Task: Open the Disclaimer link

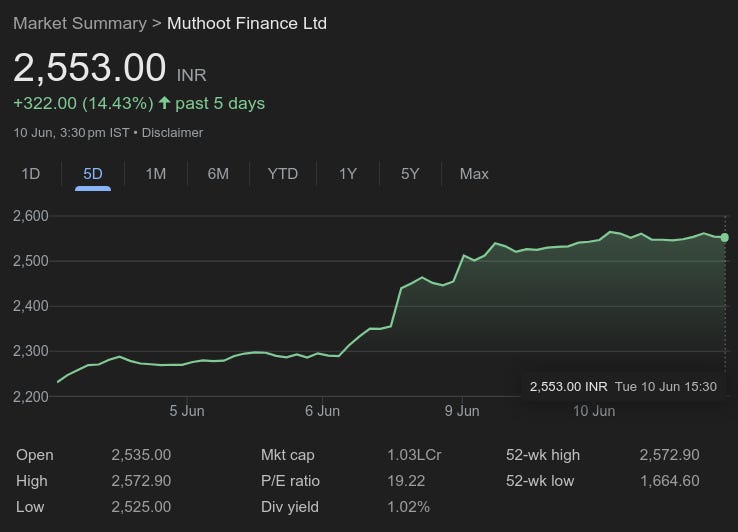Action: 172,133
